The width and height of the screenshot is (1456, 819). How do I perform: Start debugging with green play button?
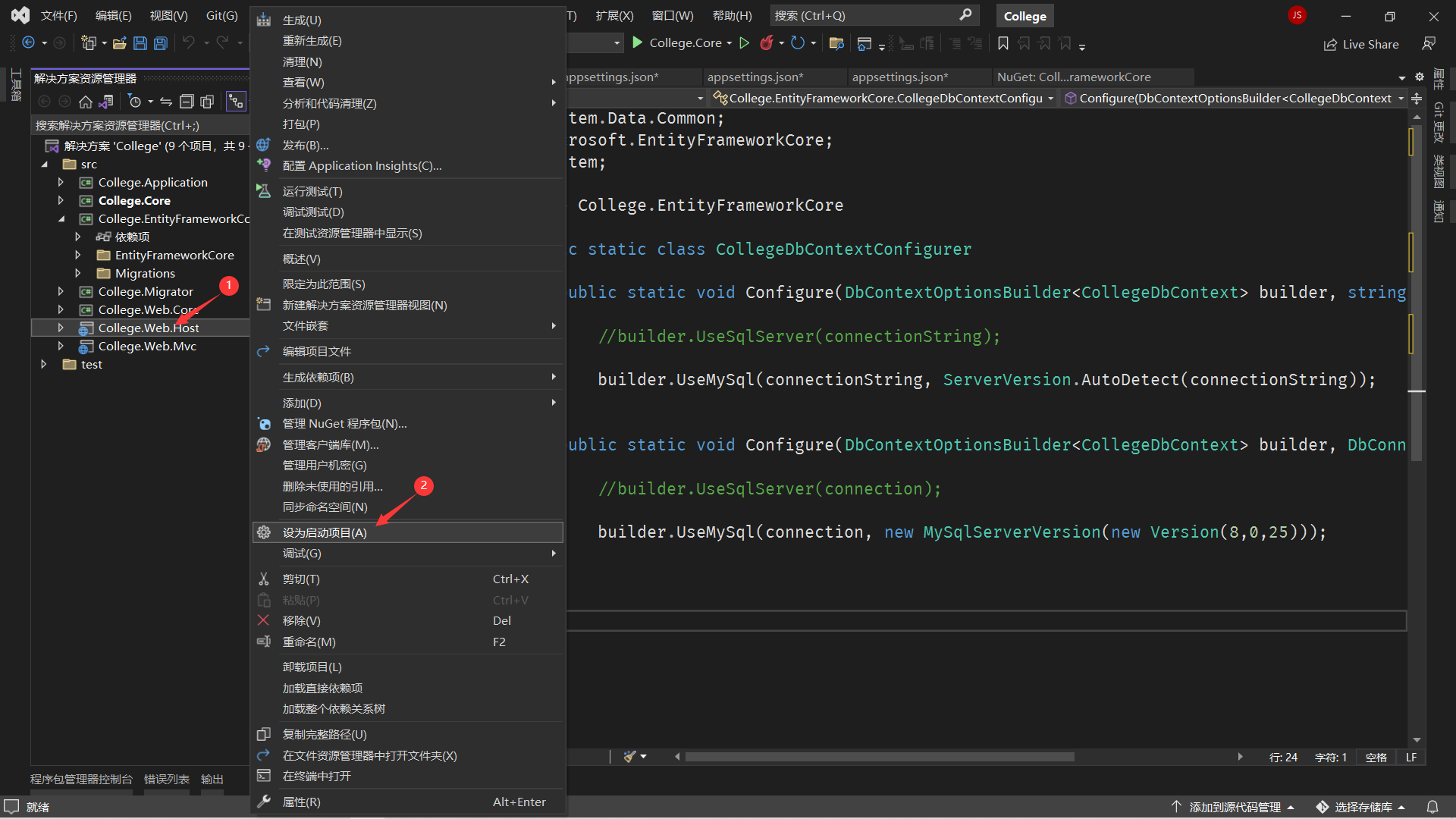[x=638, y=43]
